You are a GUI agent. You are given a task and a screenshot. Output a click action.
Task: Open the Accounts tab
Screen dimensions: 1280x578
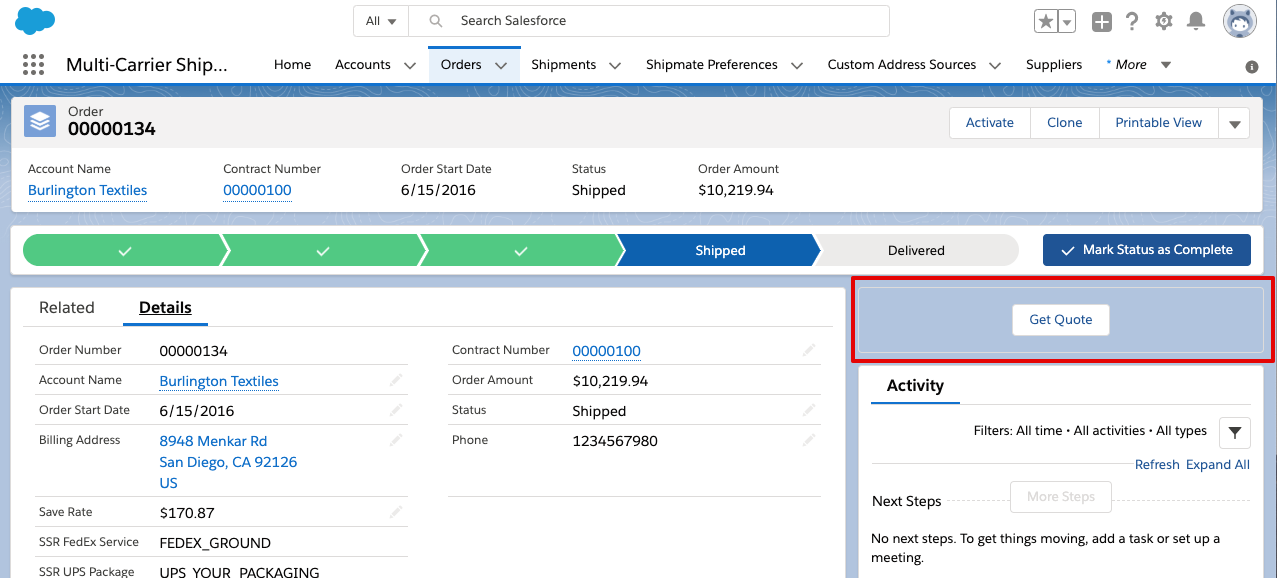click(x=363, y=65)
